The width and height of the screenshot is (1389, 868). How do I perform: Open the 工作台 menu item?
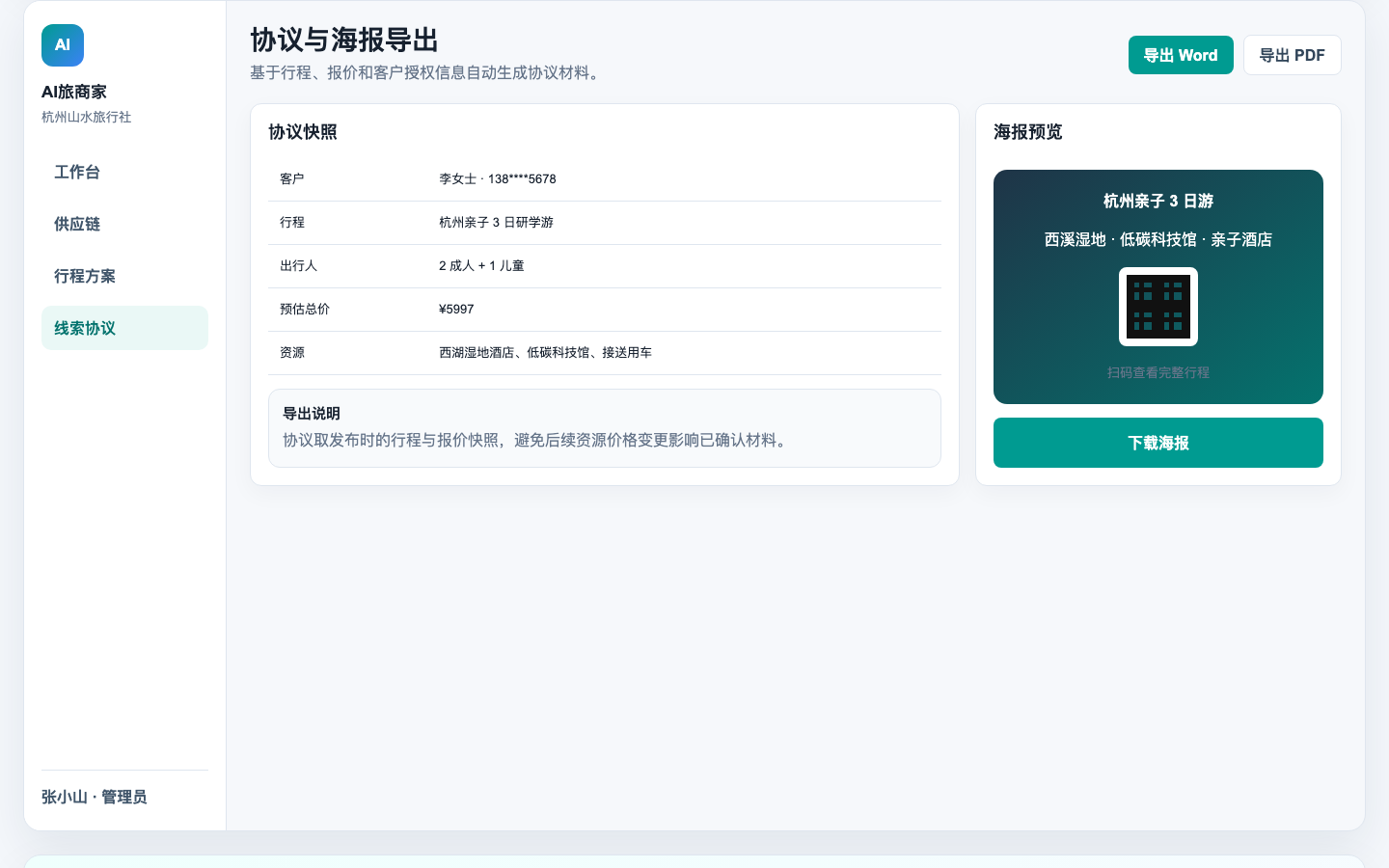click(x=124, y=172)
